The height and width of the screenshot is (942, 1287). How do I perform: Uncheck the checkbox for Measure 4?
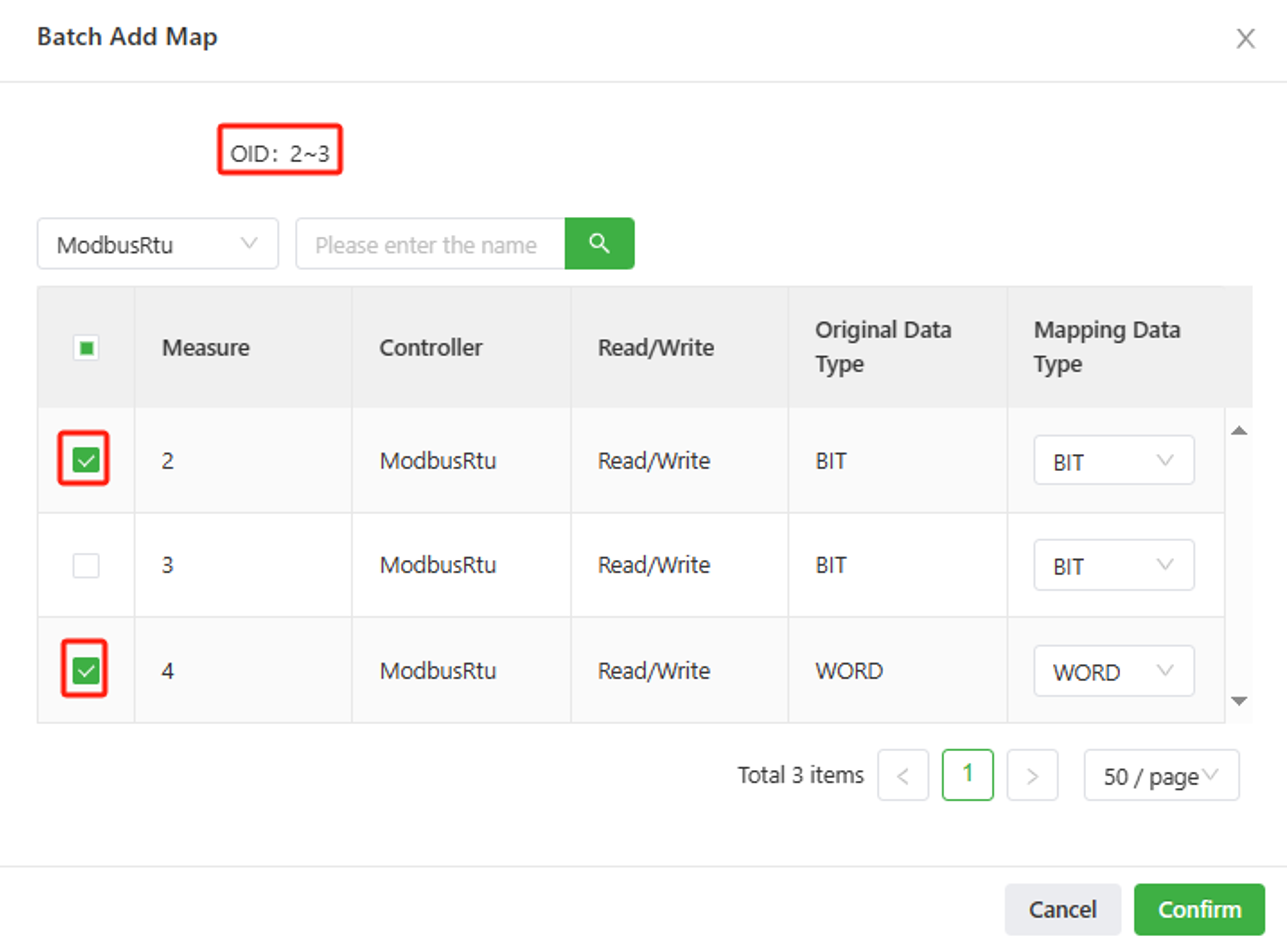86,671
